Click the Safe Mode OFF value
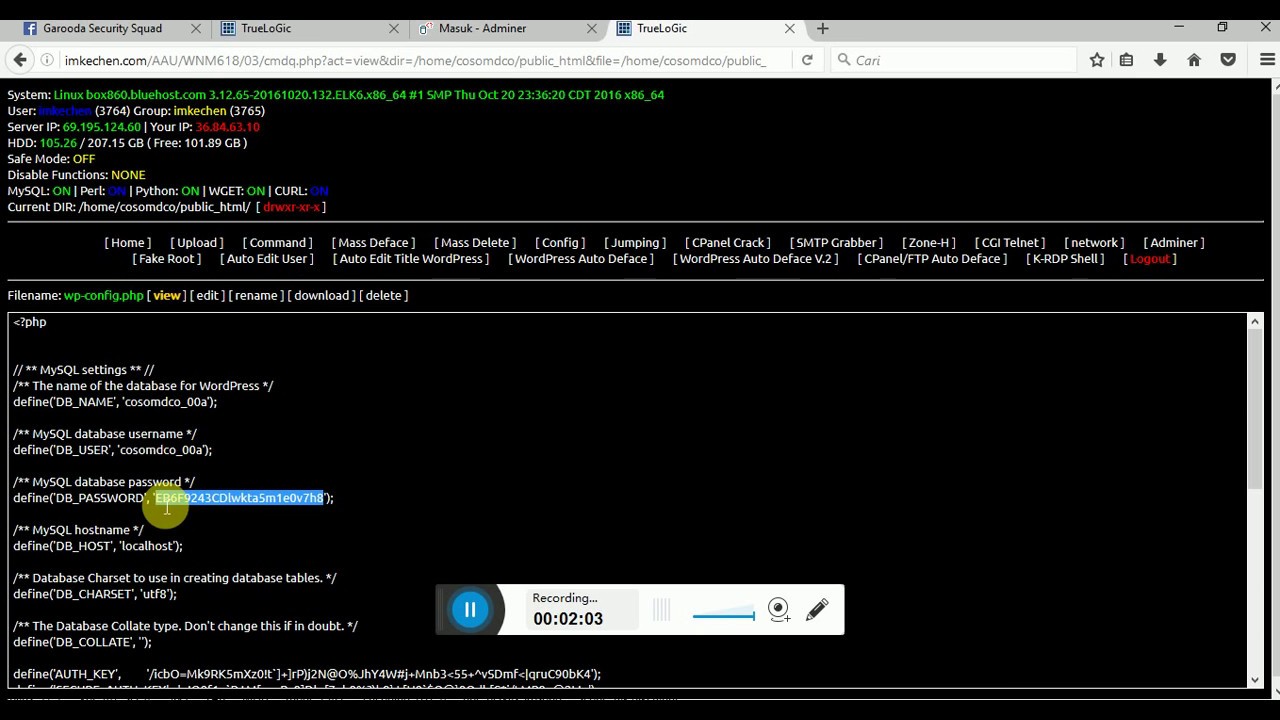 point(84,159)
